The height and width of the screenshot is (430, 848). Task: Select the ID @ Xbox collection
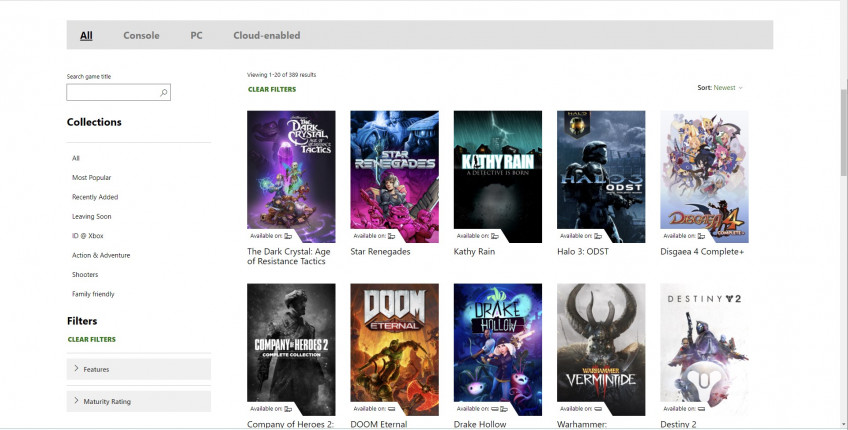pos(88,236)
